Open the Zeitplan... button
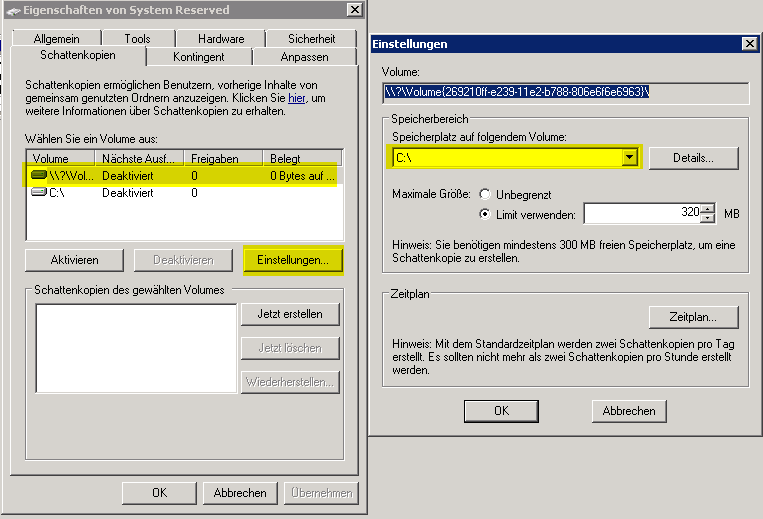This screenshot has height=519, width=763. 693,317
